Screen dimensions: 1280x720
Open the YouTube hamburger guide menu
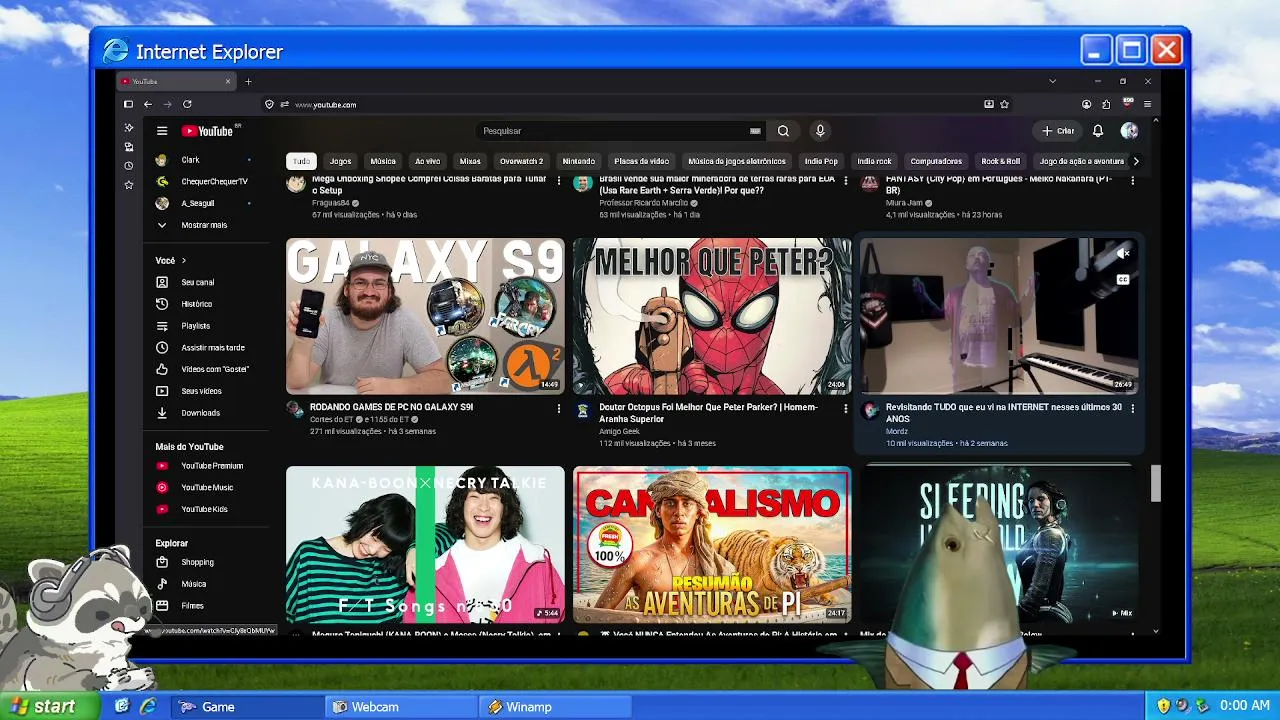(x=162, y=131)
